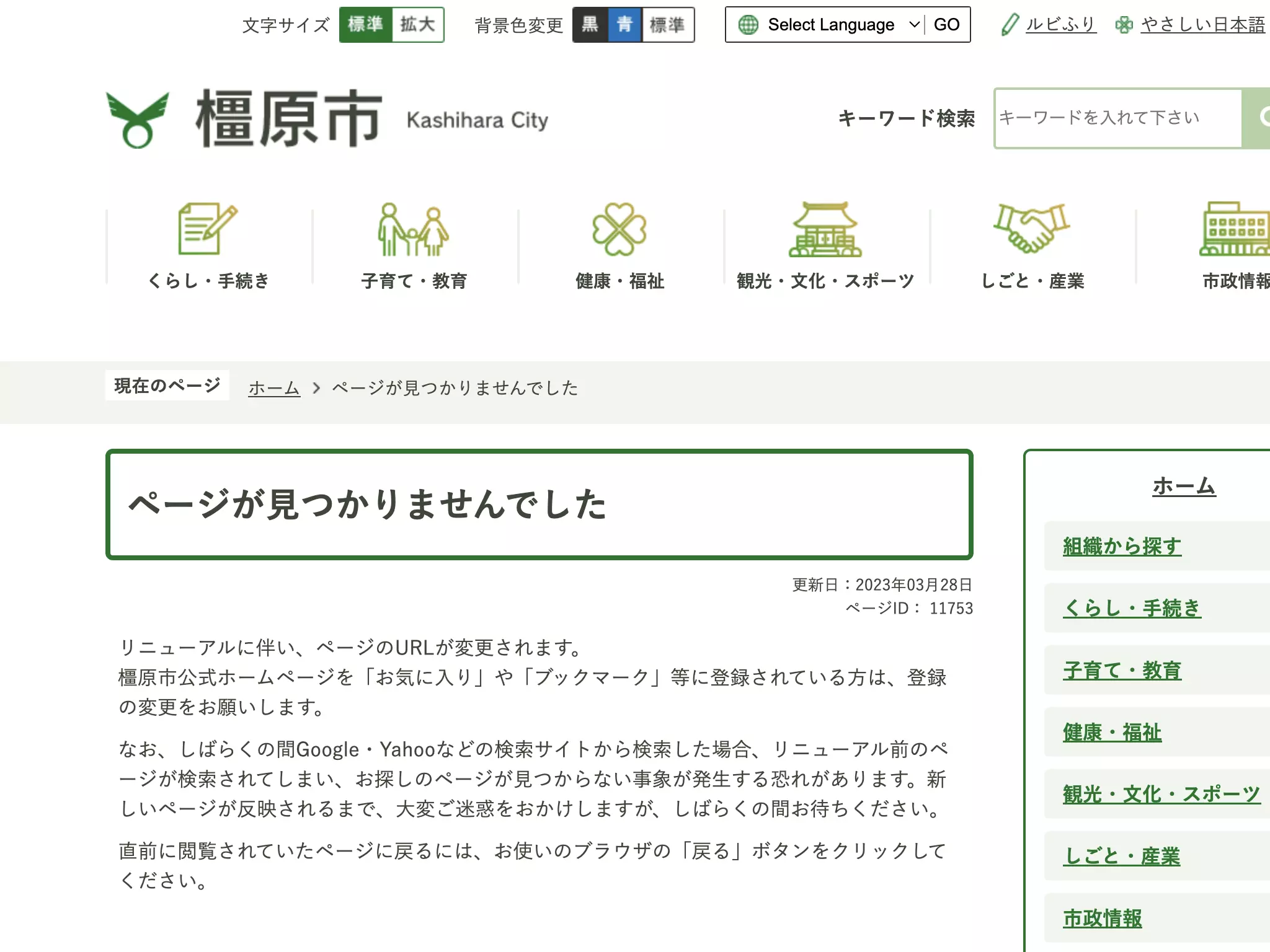
Task: Open 観光・文化・スポーツ temple icon
Action: point(825,229)
